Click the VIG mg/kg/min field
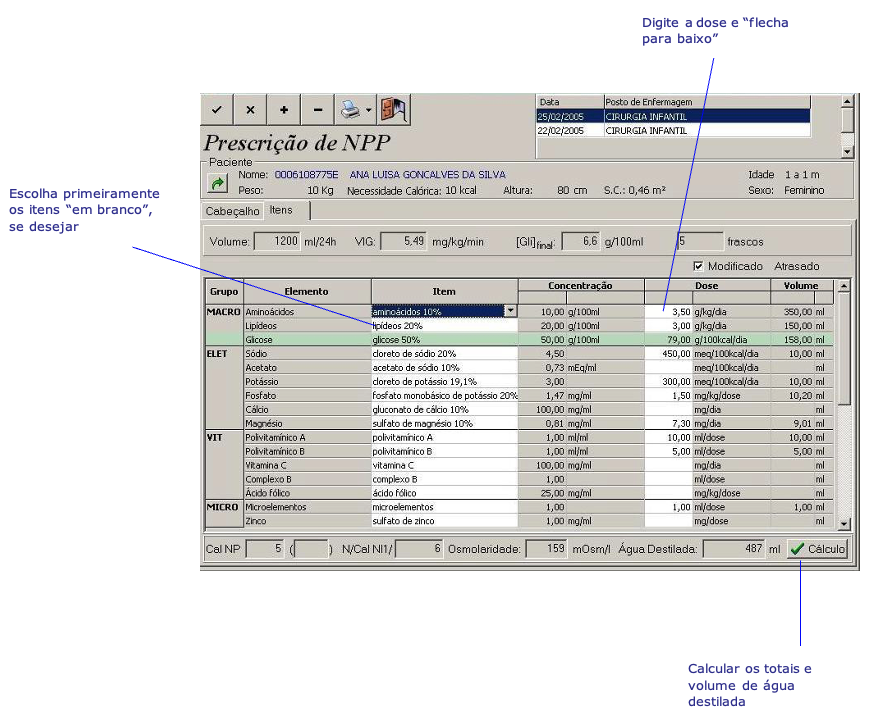The image size is (878, 722). point(403,241)
